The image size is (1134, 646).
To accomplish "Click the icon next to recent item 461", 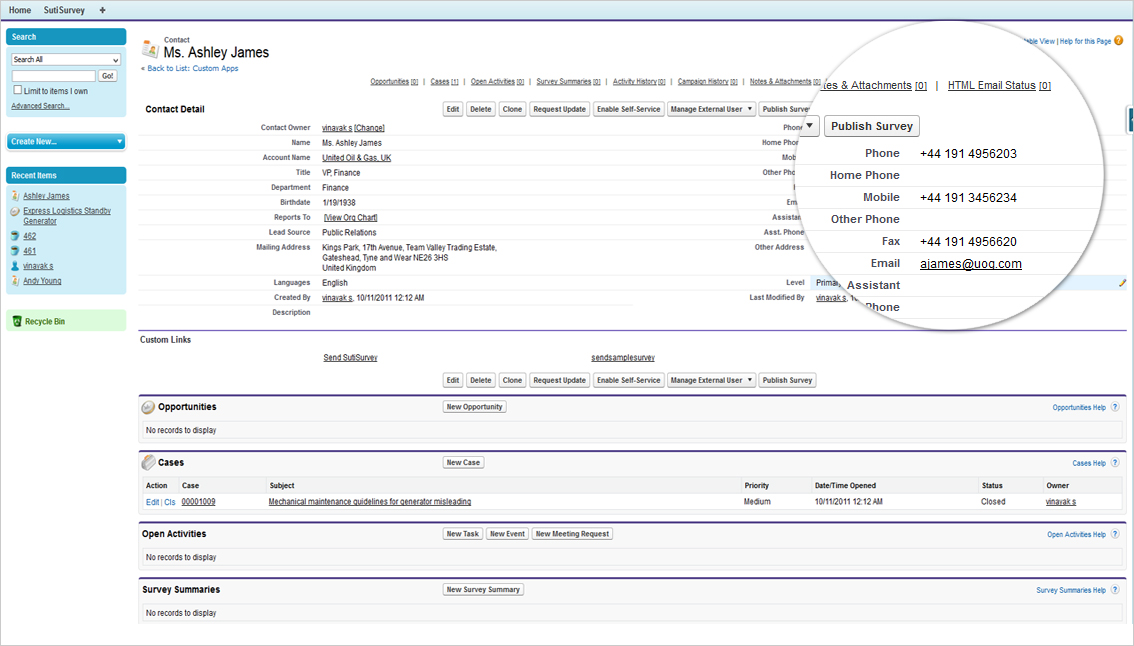I will point(15,251).
